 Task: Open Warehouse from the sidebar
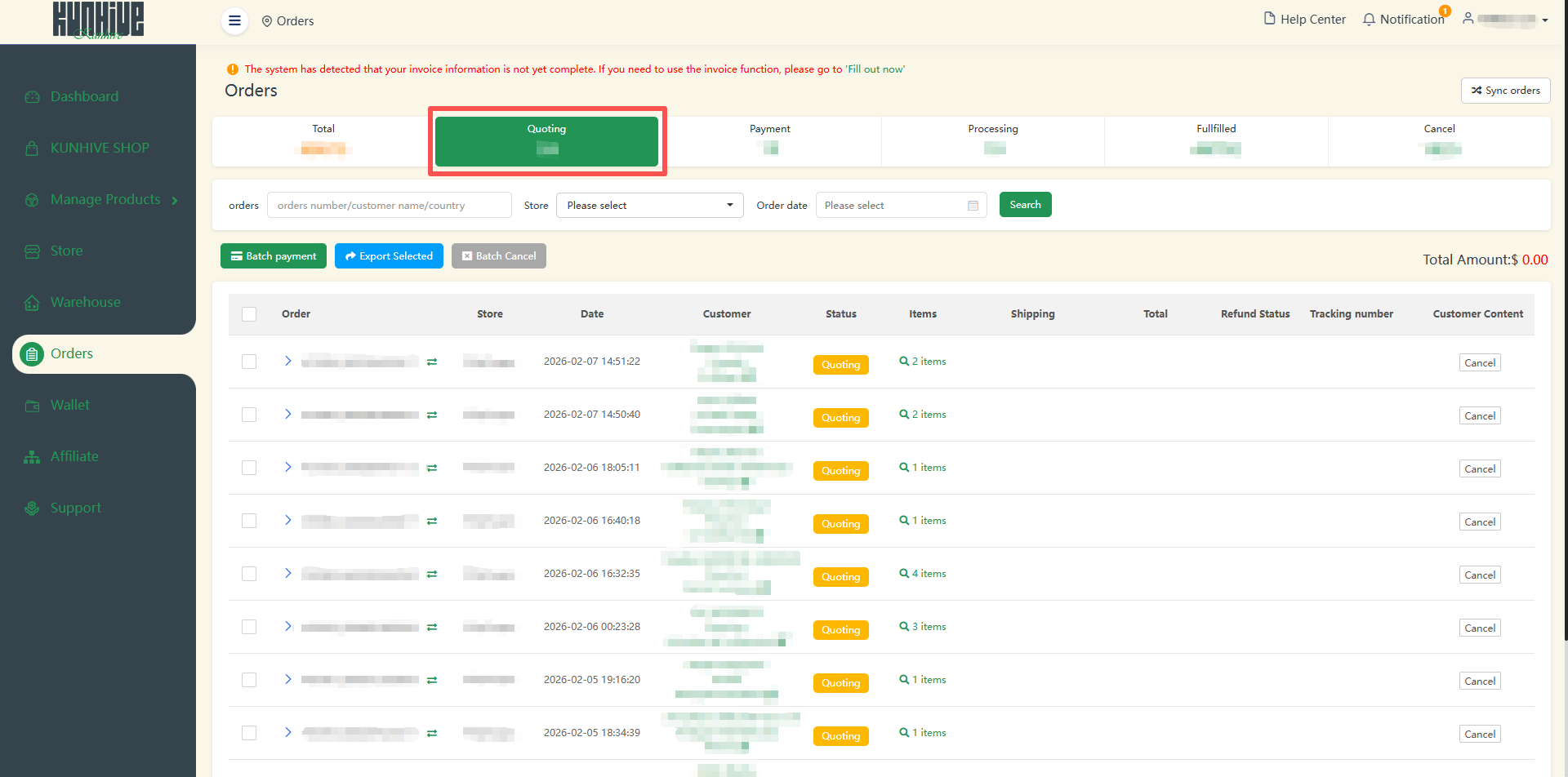85,302
